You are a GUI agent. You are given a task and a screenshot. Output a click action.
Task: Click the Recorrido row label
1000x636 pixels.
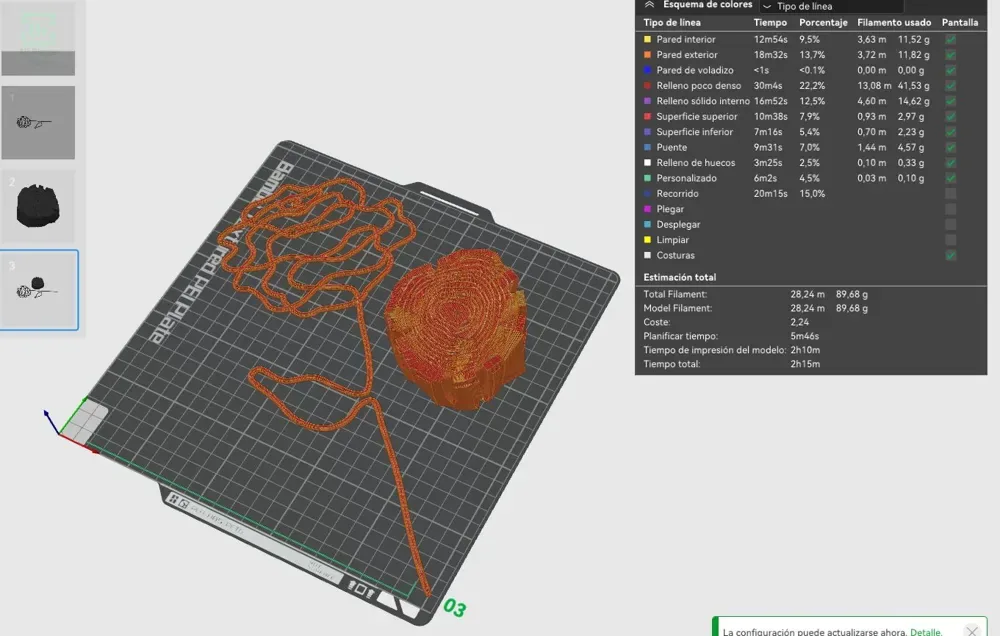click(x=677, y=193)
